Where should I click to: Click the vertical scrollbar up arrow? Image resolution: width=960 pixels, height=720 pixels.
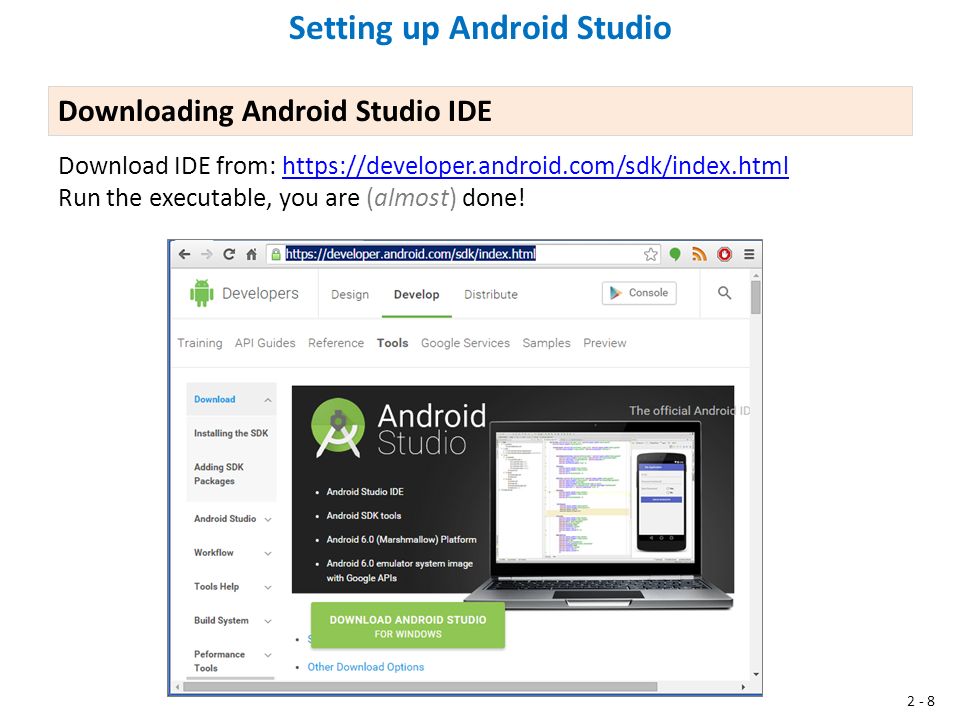point(756,276)
